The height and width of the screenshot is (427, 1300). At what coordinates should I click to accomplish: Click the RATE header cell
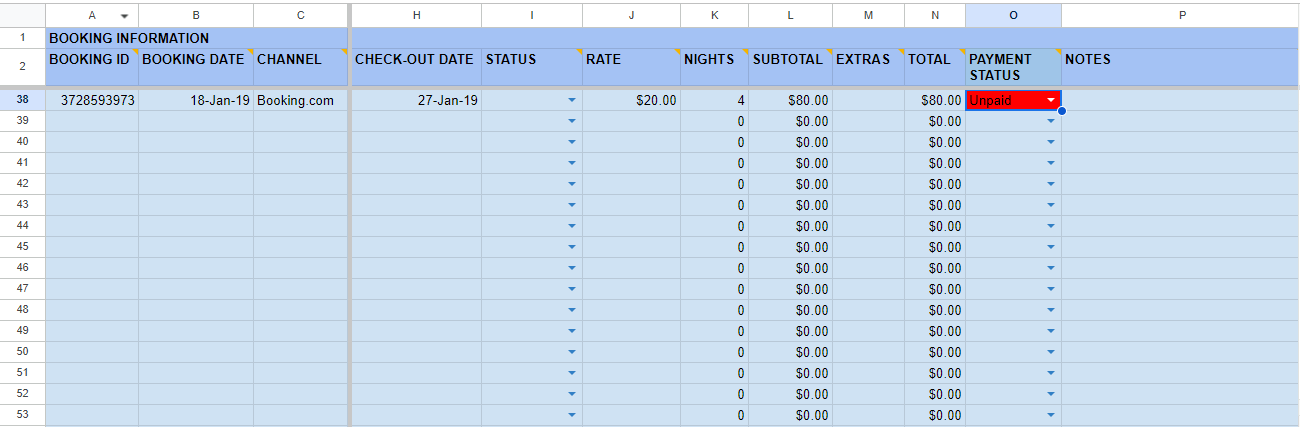[x=631, y=67]
